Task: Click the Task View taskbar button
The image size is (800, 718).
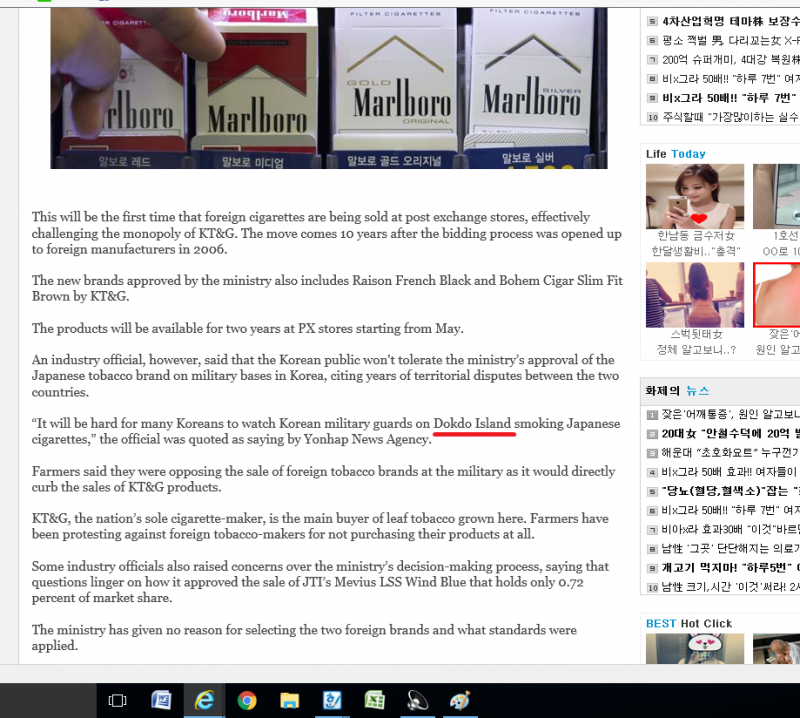Action: pyautogui.click(x=118, y=700)
